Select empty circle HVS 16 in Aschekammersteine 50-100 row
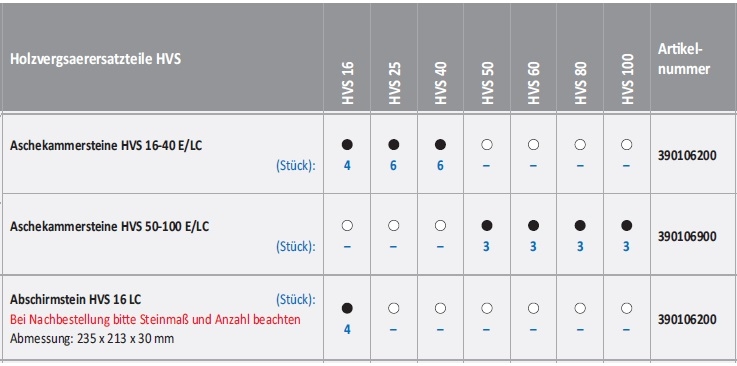 tap(347, 226)
